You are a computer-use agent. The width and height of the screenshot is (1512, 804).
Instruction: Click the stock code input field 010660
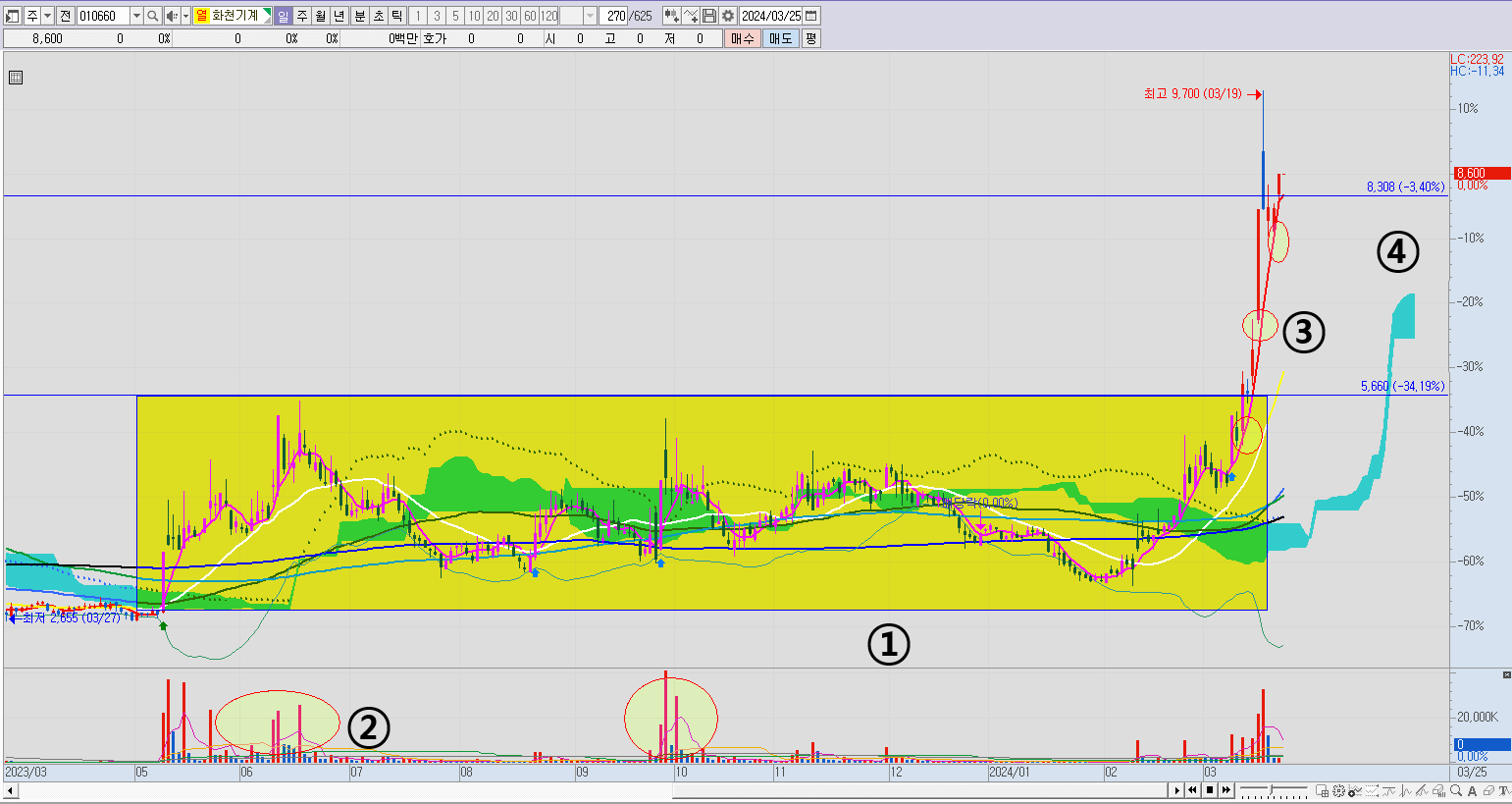point(103,16)
